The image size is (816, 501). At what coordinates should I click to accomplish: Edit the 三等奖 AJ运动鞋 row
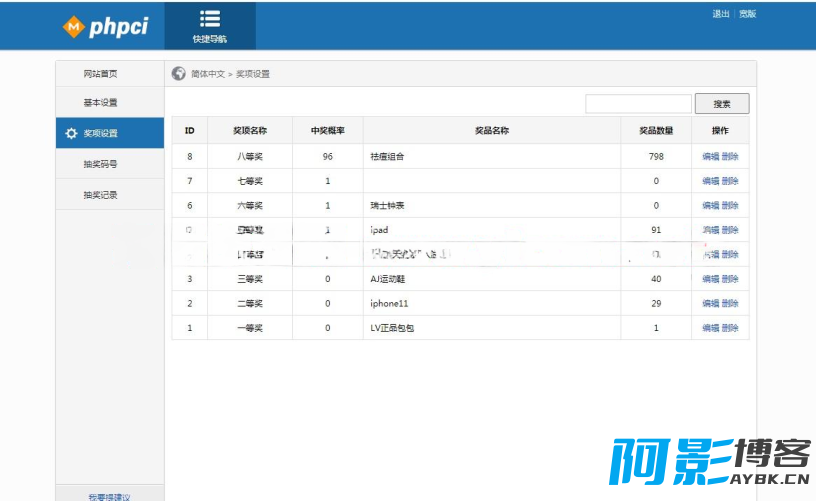click(710, 279)
